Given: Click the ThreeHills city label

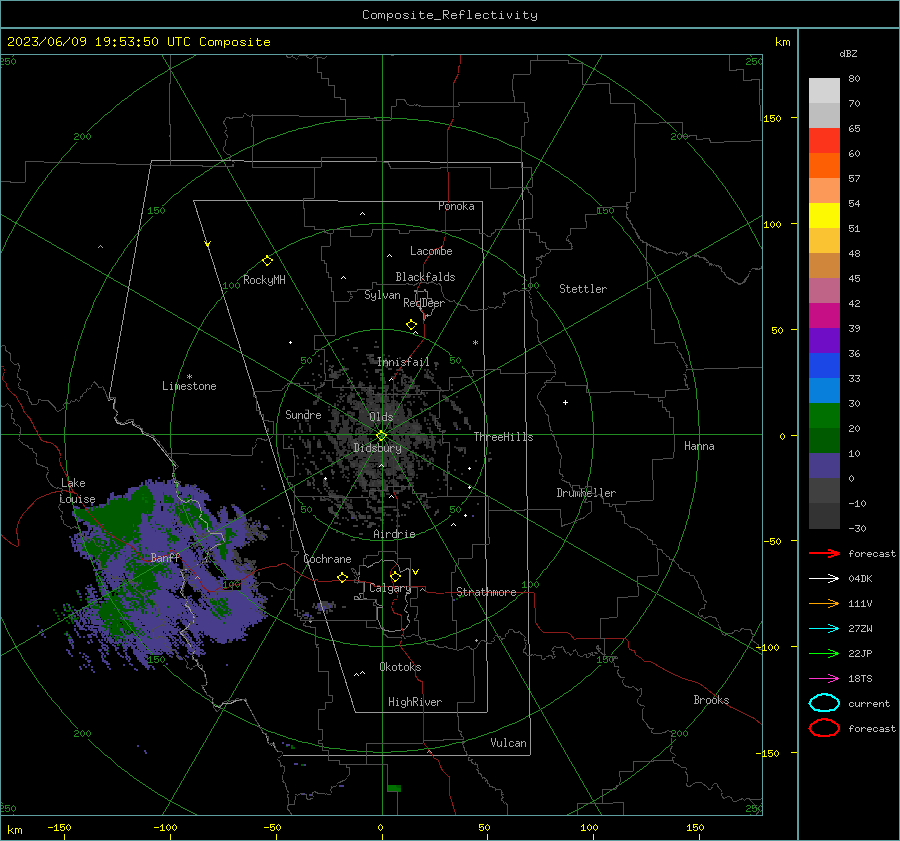Looking at the screenshot, I should (503, 437).
